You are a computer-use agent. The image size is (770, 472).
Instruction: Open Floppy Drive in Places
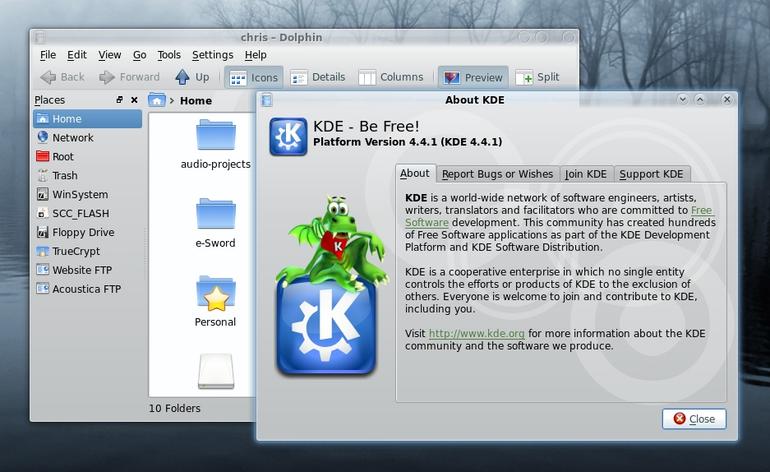[x=87, y=232]
